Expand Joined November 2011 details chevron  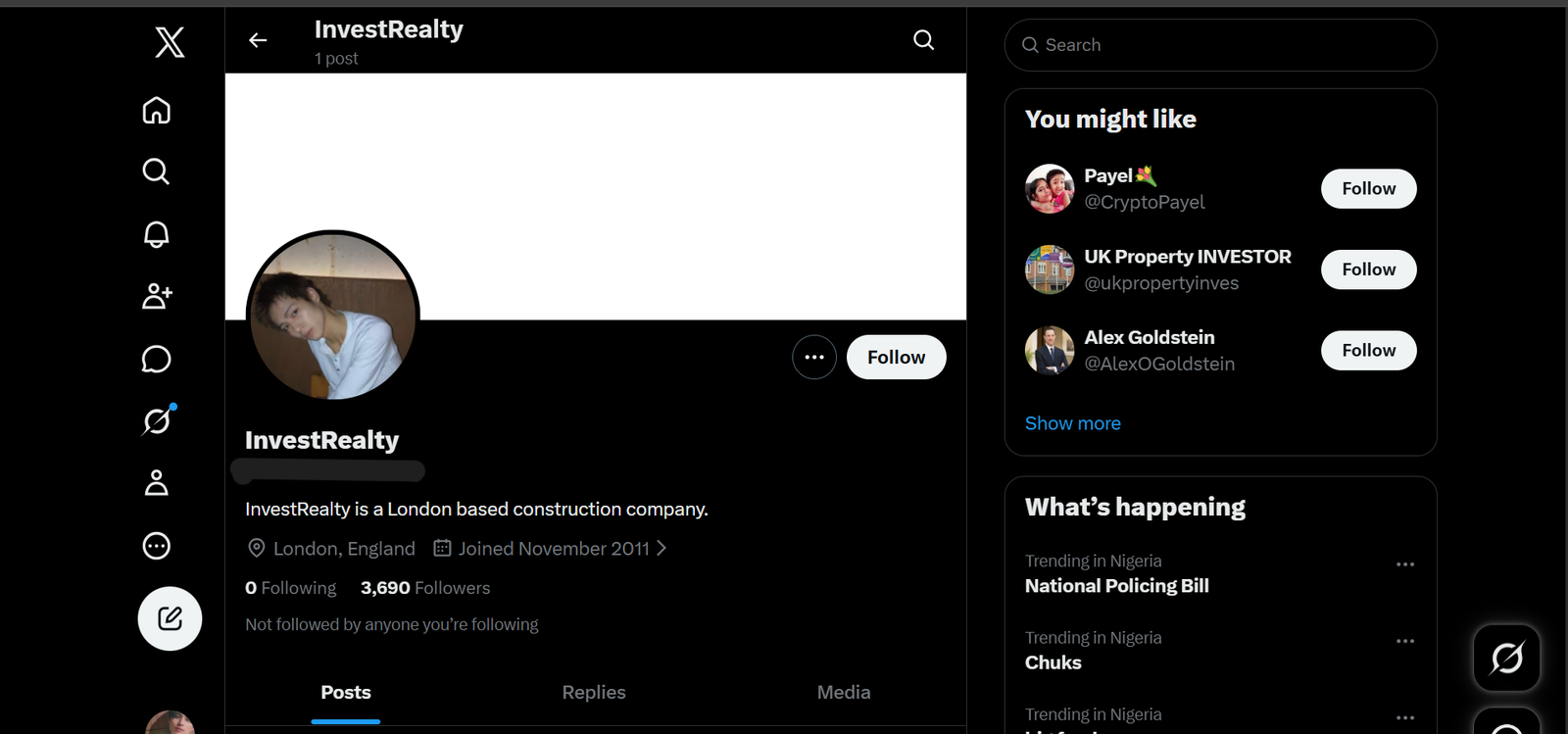tap(661, 548)
